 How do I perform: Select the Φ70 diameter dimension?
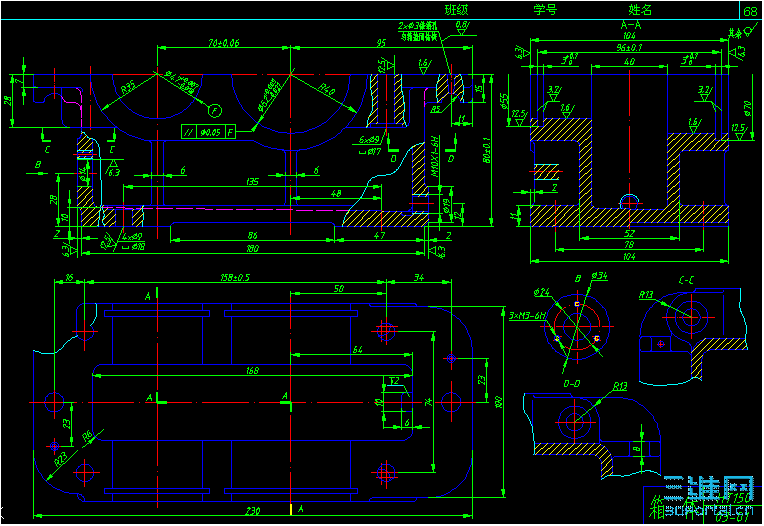[x=748, y=108]
